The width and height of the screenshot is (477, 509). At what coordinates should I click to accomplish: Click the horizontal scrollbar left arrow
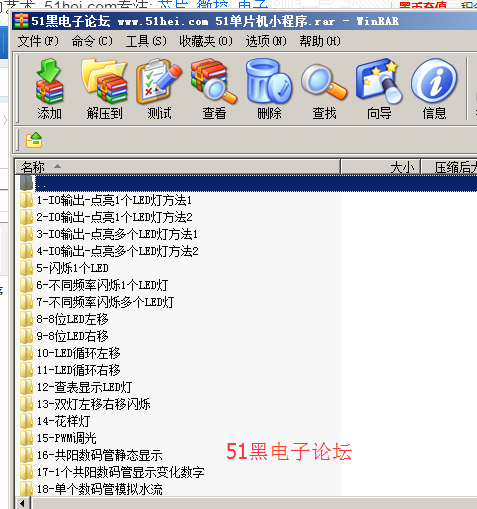pyautogui.click(x=23, y=503)
